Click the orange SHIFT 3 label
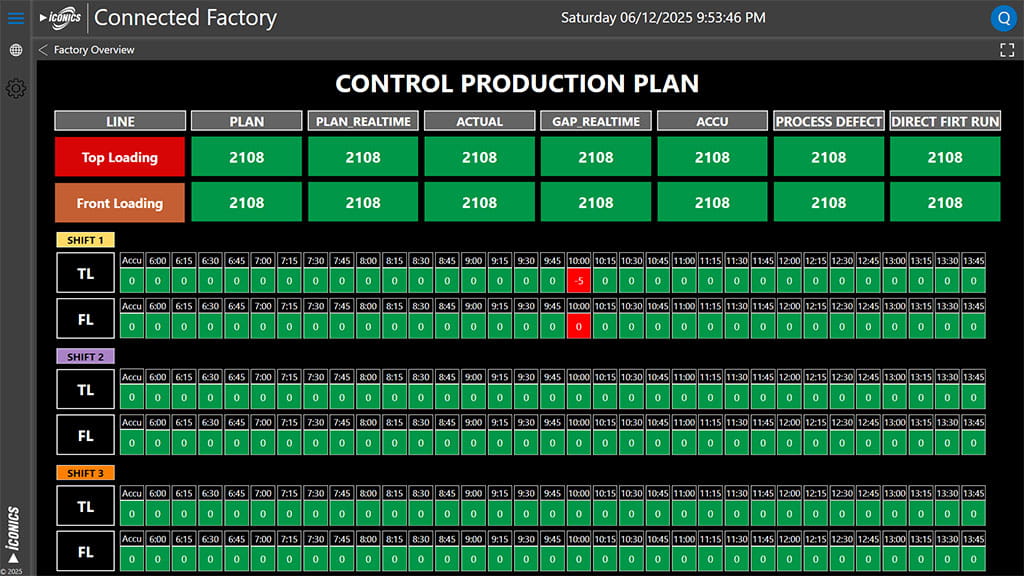This screenshot has height=576, width=1024. [x=86, y=473]
